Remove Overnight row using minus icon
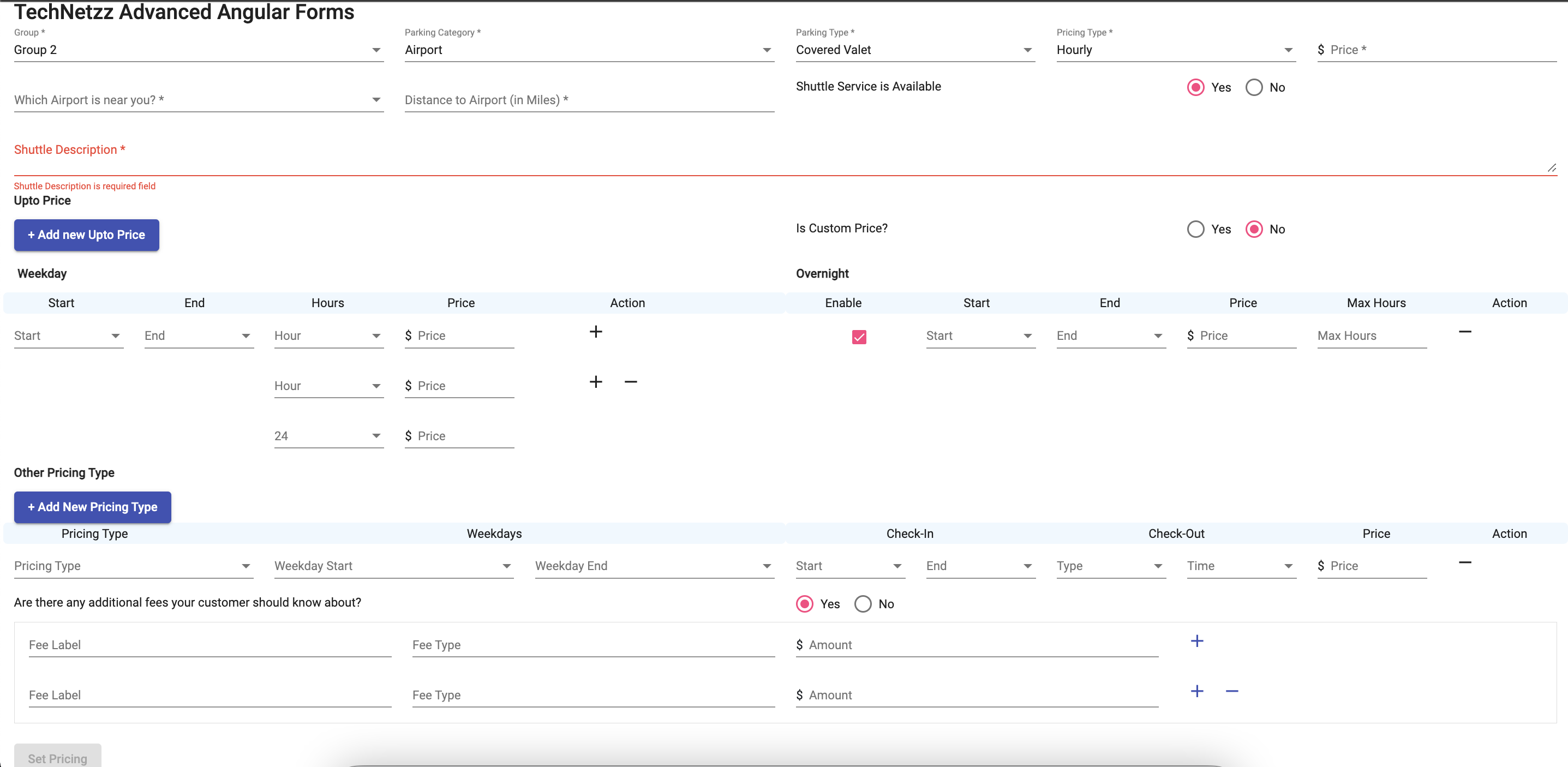The height and width of the screenshot is (767, 1568). pyautogui.click(x=1464, y=332)
